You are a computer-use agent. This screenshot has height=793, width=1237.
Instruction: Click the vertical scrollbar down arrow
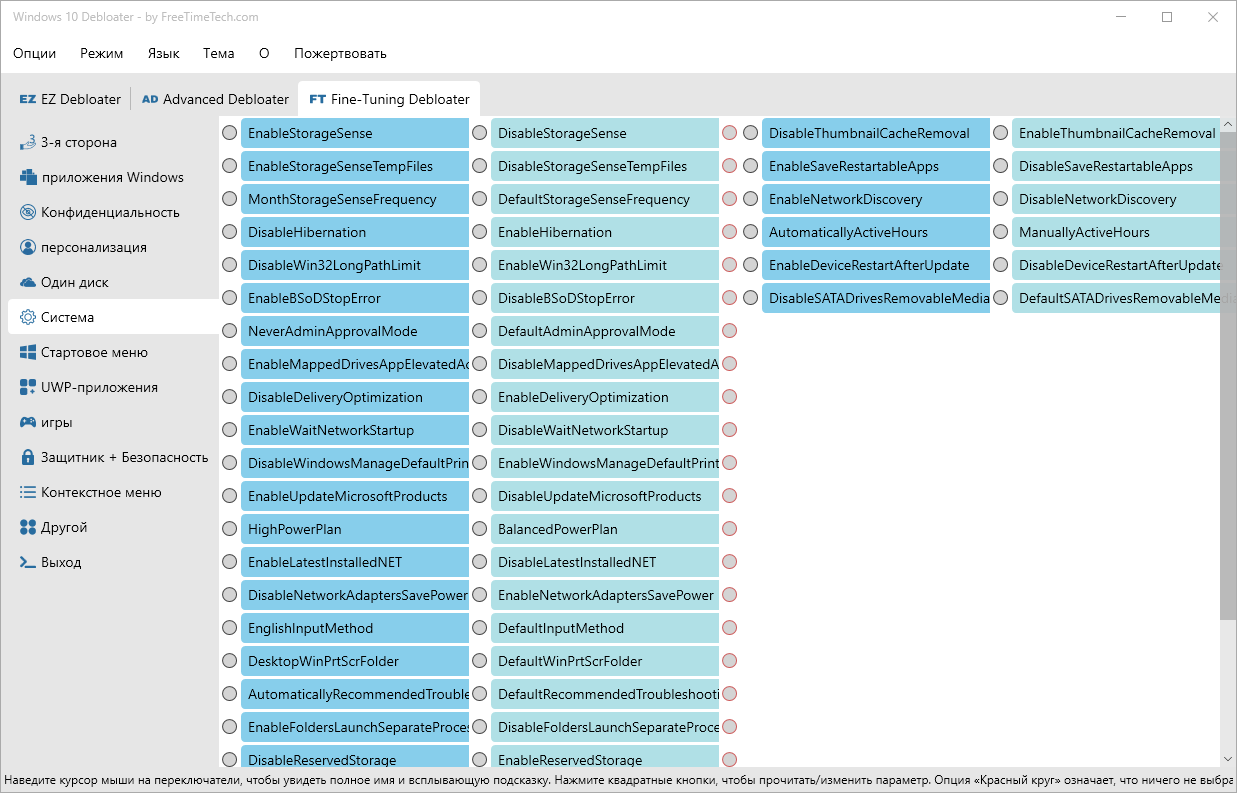coord(1228,759)
